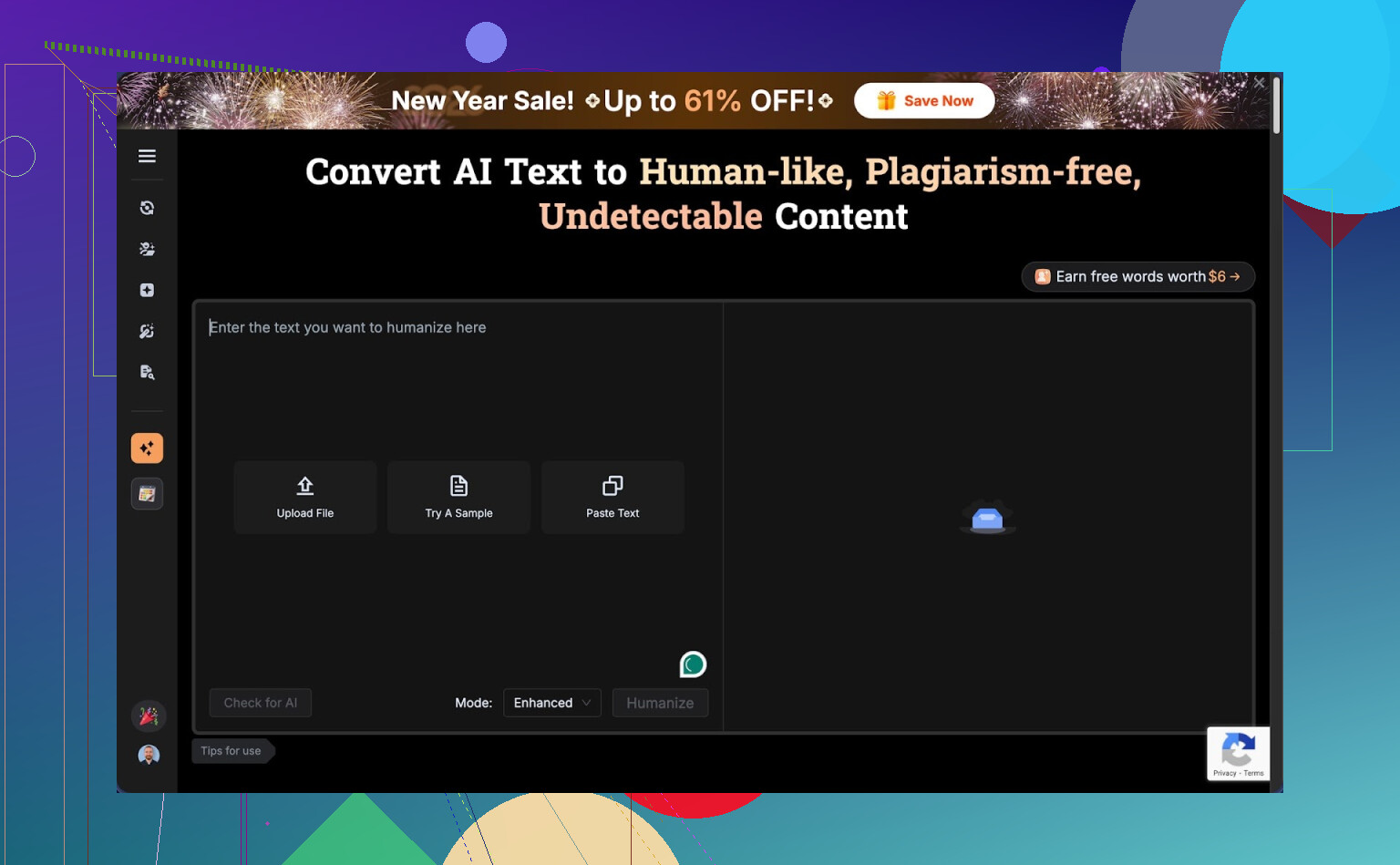Click the Paste Text button
The height and width of the screenshot is (865, 1400).
[x=612, y=497]
